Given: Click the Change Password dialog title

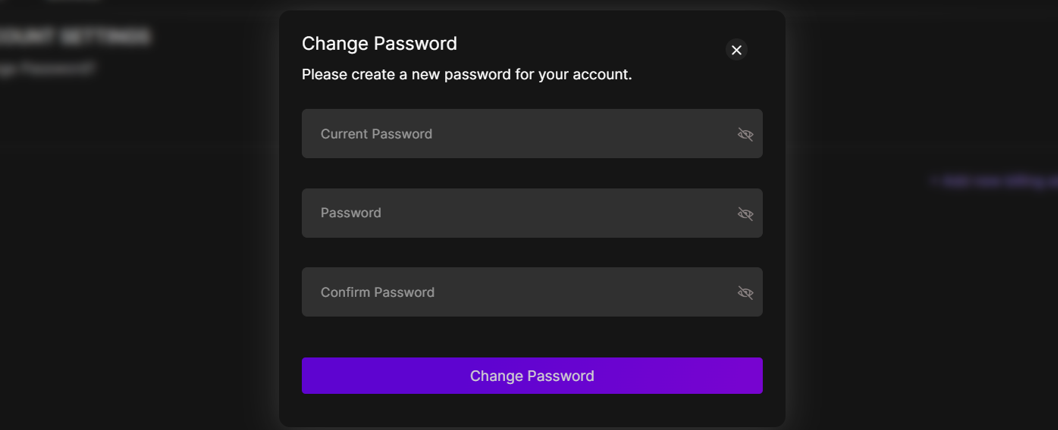Looking at the screenshot, I should [x=379, y=43].
